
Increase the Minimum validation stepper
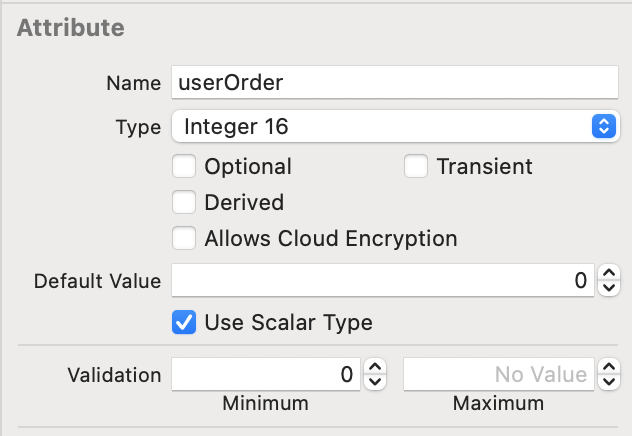tap(375, 369)
